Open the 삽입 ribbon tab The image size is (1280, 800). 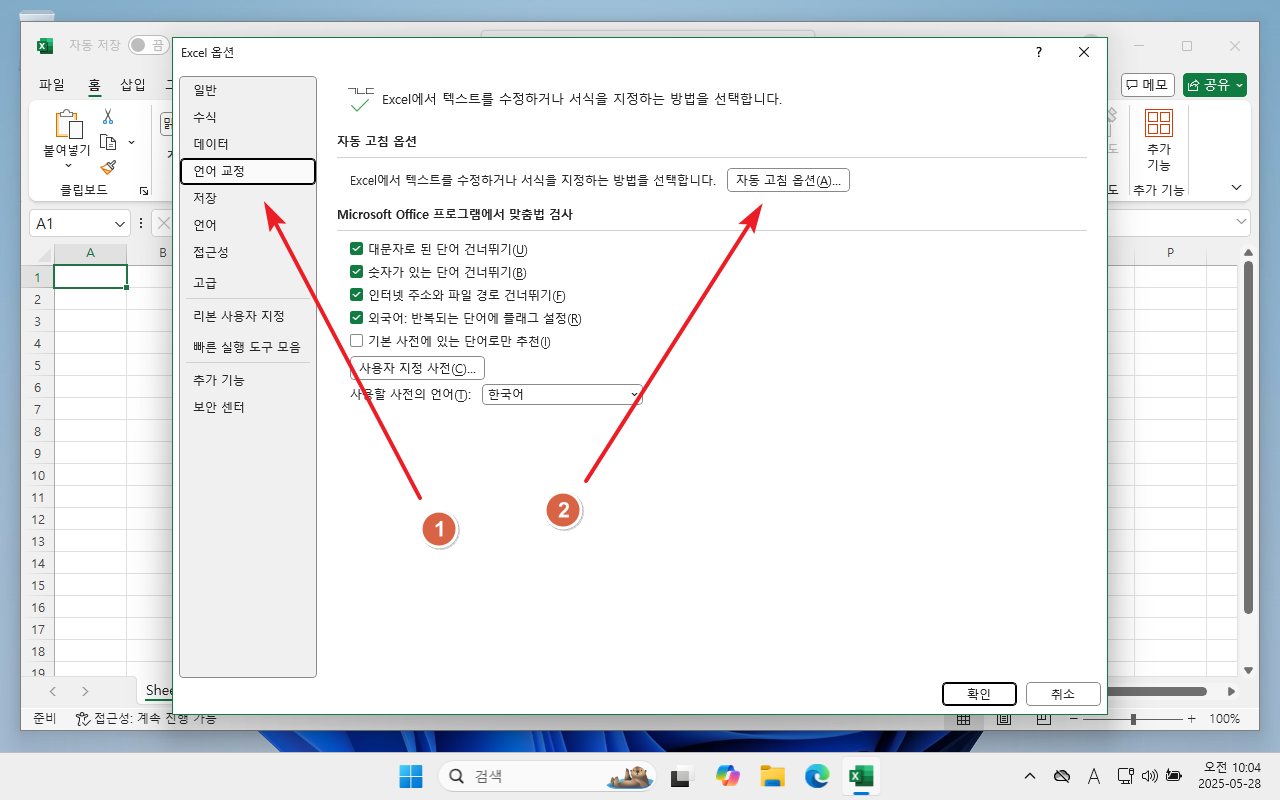[132, 85]
